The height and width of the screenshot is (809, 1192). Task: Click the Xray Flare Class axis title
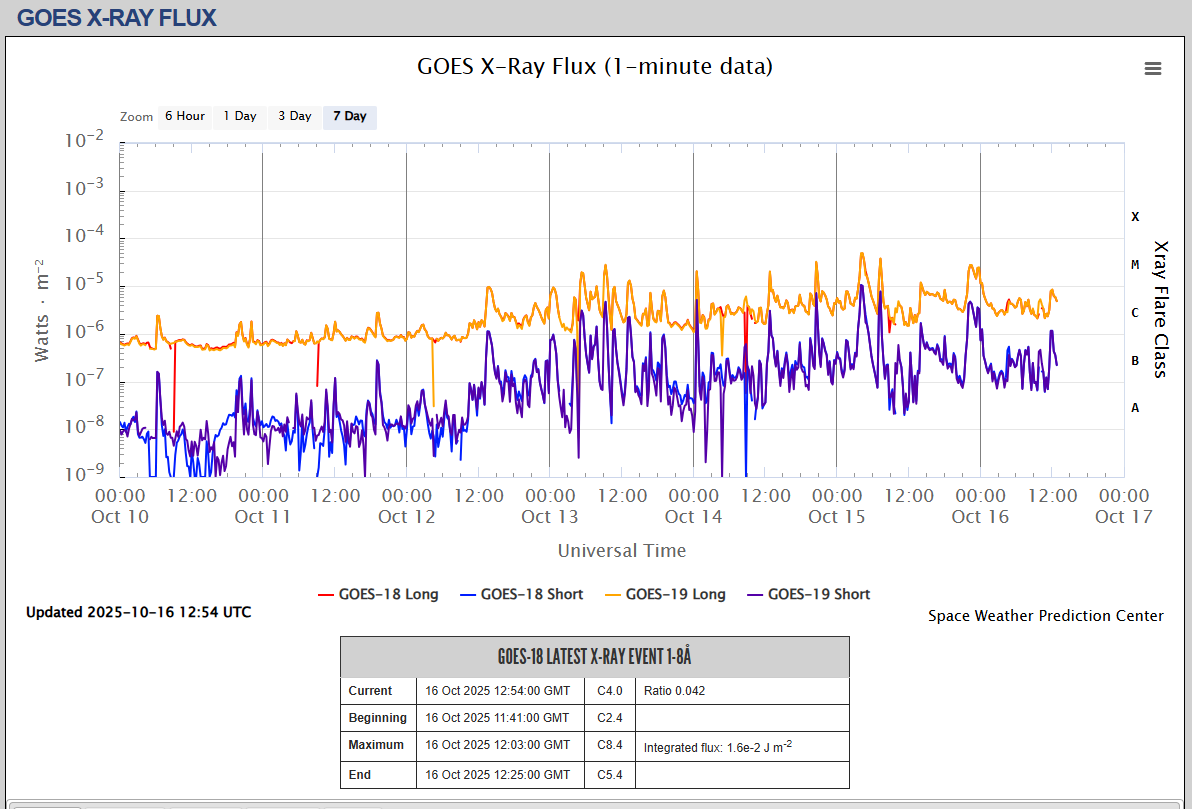[x=1160, y=309]
